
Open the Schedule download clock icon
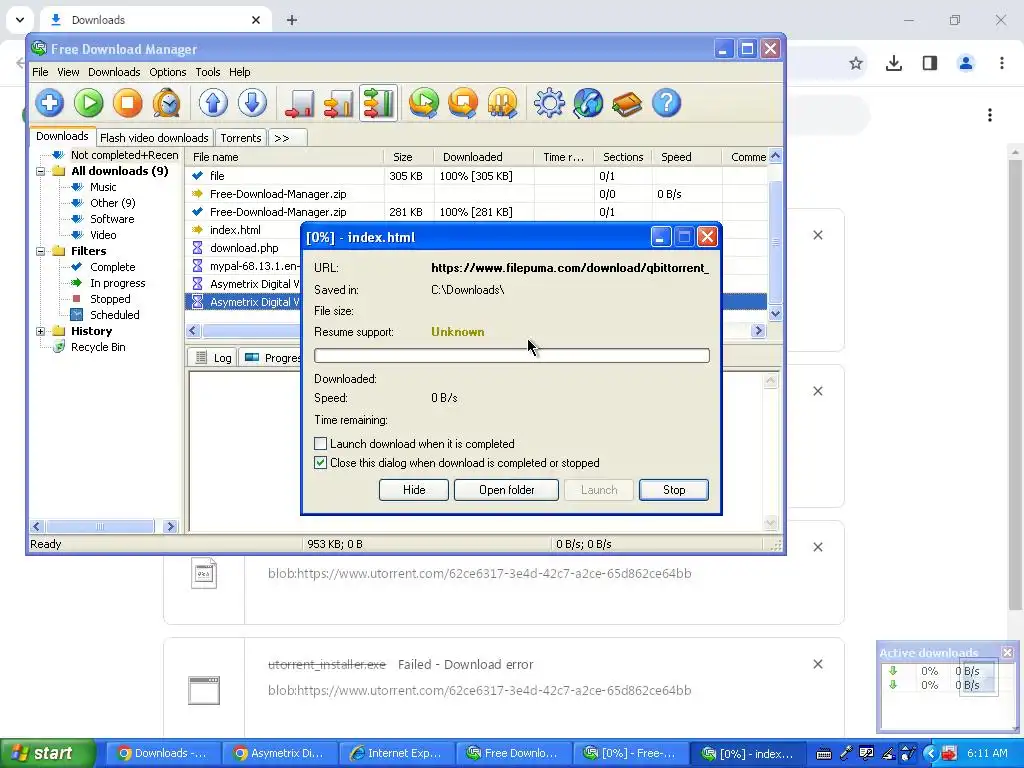point(167,103)
